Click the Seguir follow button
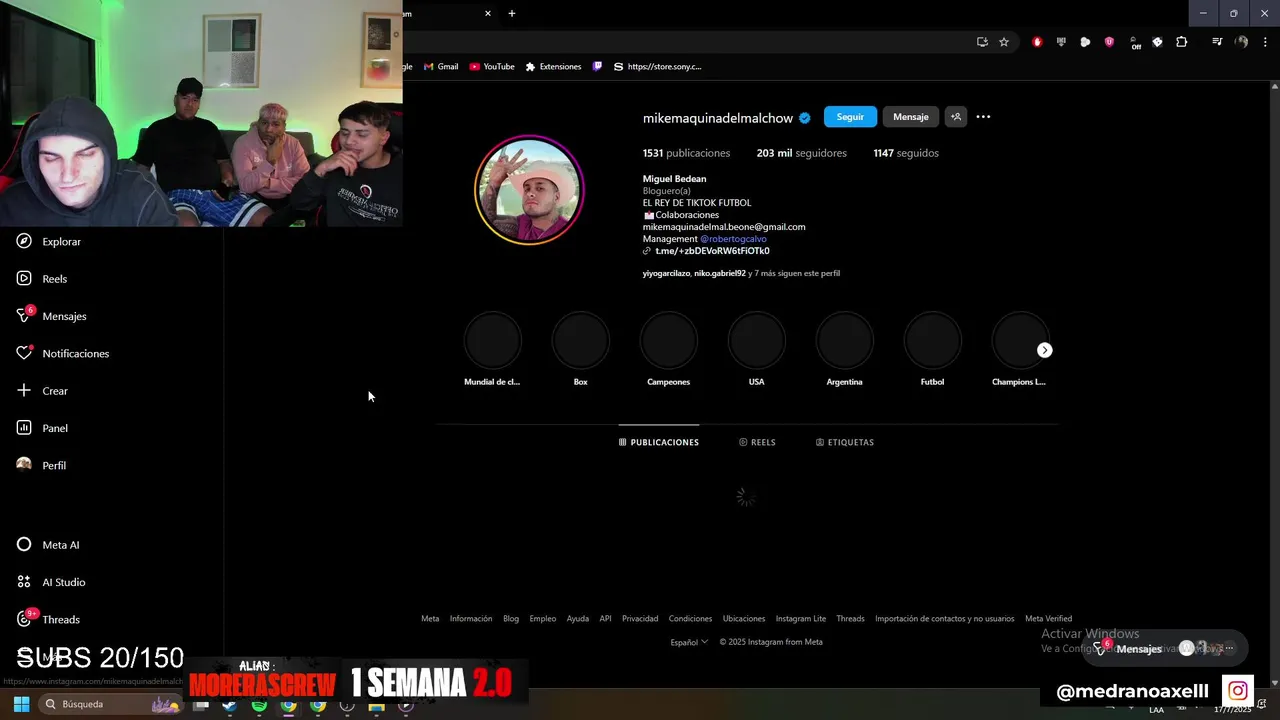 click(850, 117)
